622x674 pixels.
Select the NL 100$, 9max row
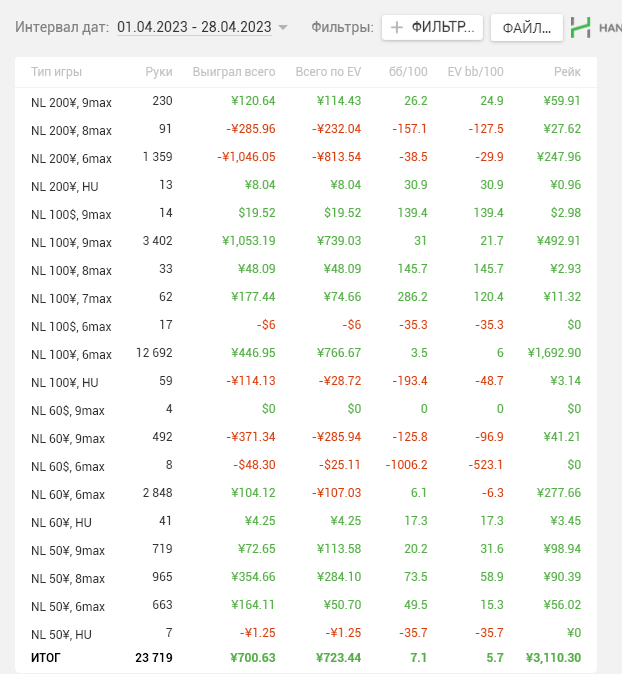pos(306,213)
